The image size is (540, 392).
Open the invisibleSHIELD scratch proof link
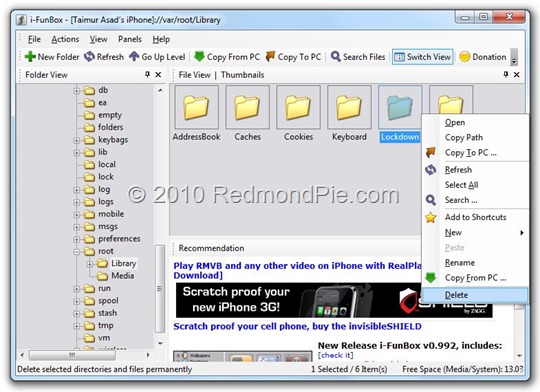pos(297,326)
